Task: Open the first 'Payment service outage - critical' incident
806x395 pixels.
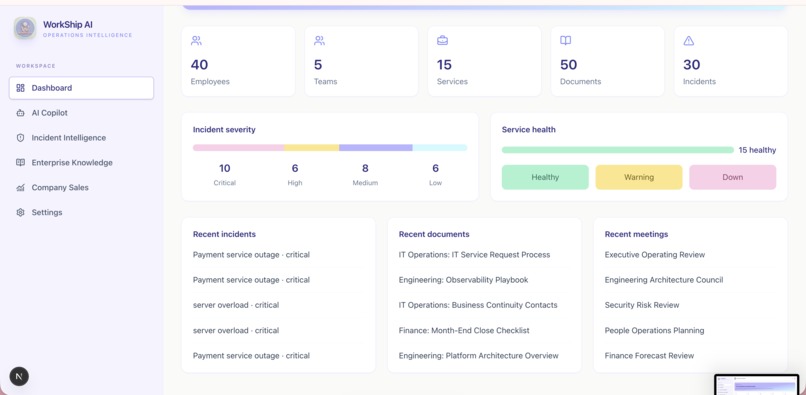Action: [251, 255]
